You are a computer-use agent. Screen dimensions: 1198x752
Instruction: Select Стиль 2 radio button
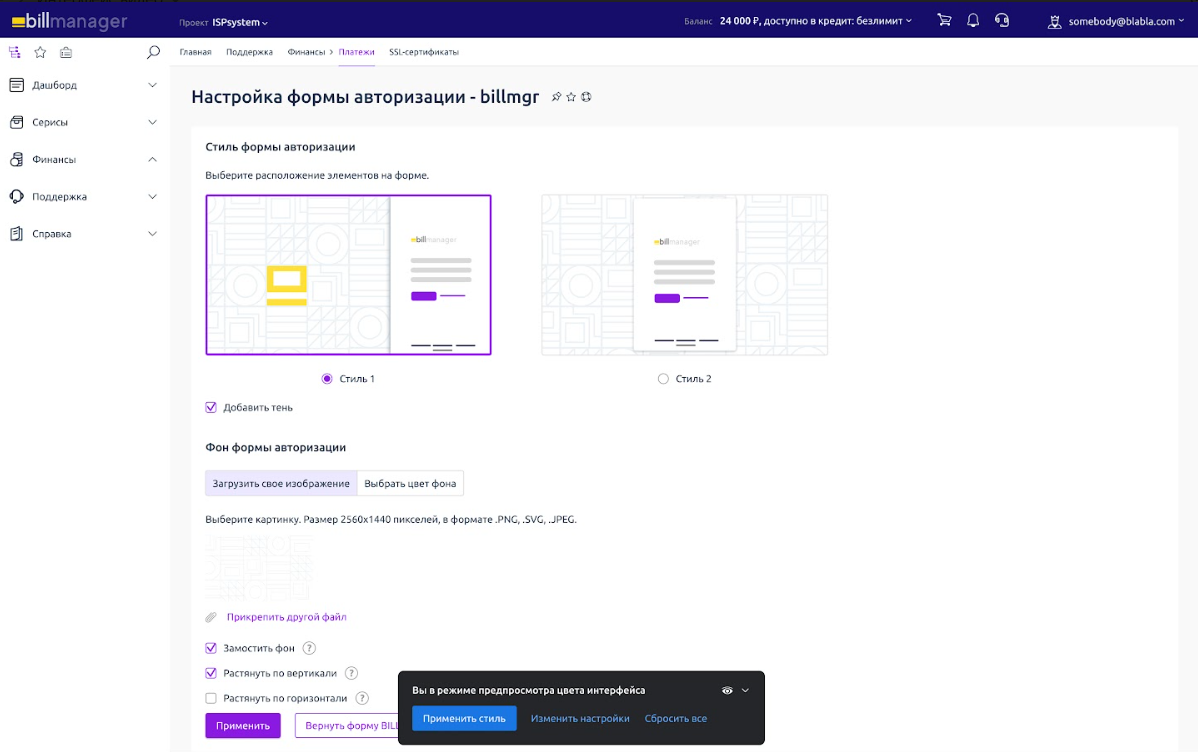coord(663,378)
